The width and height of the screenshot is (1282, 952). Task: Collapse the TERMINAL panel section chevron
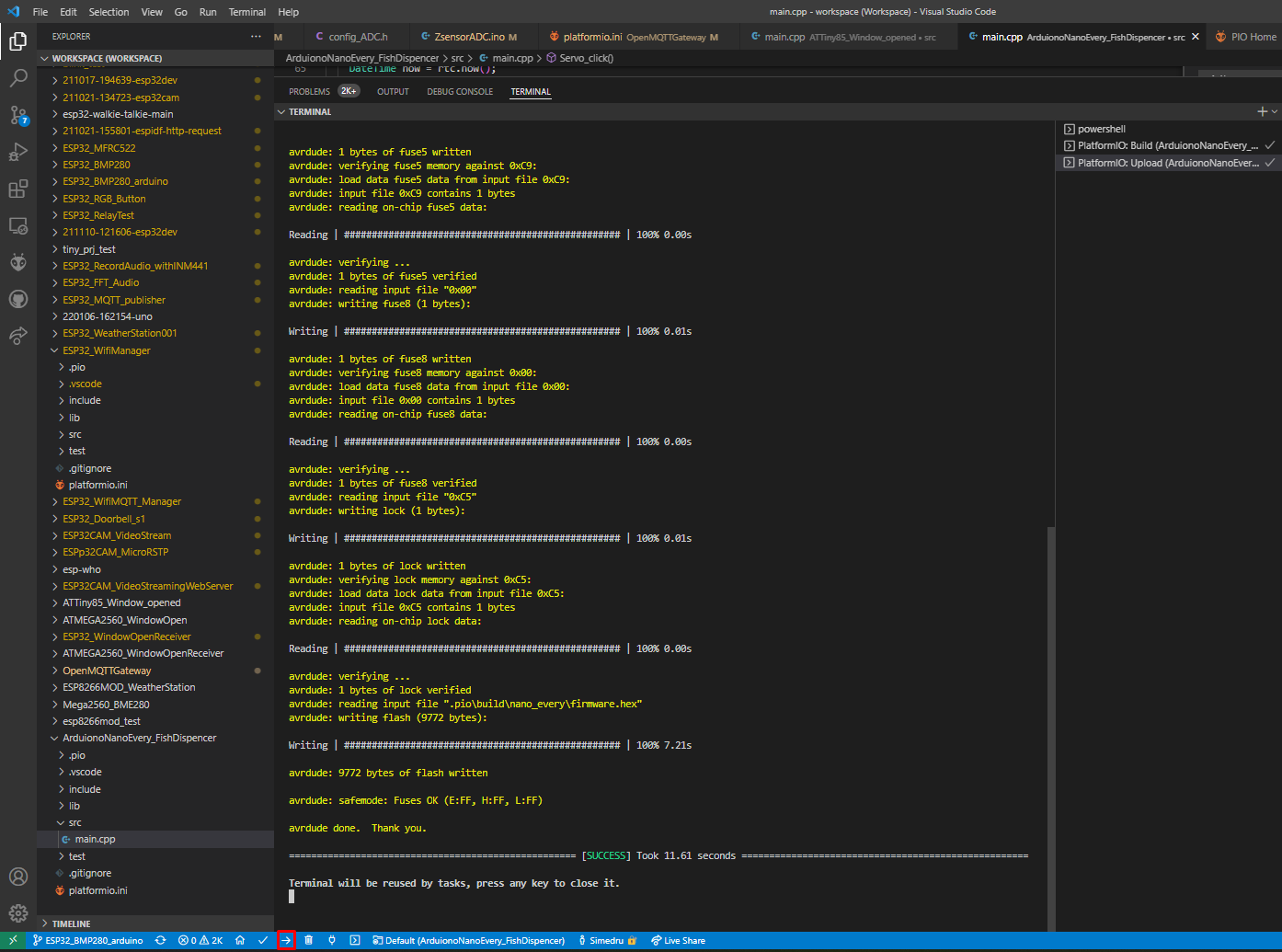click(x=281, y=111)
